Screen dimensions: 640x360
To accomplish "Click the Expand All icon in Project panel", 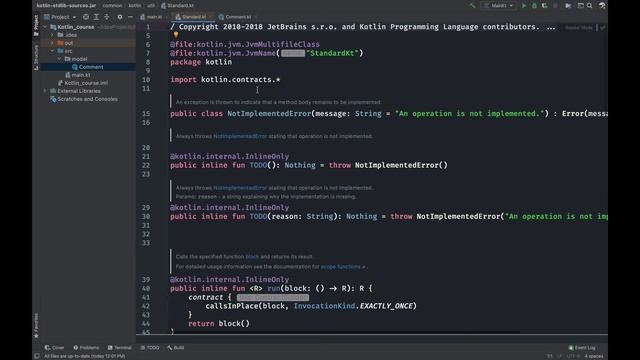I will click(96, 17).
